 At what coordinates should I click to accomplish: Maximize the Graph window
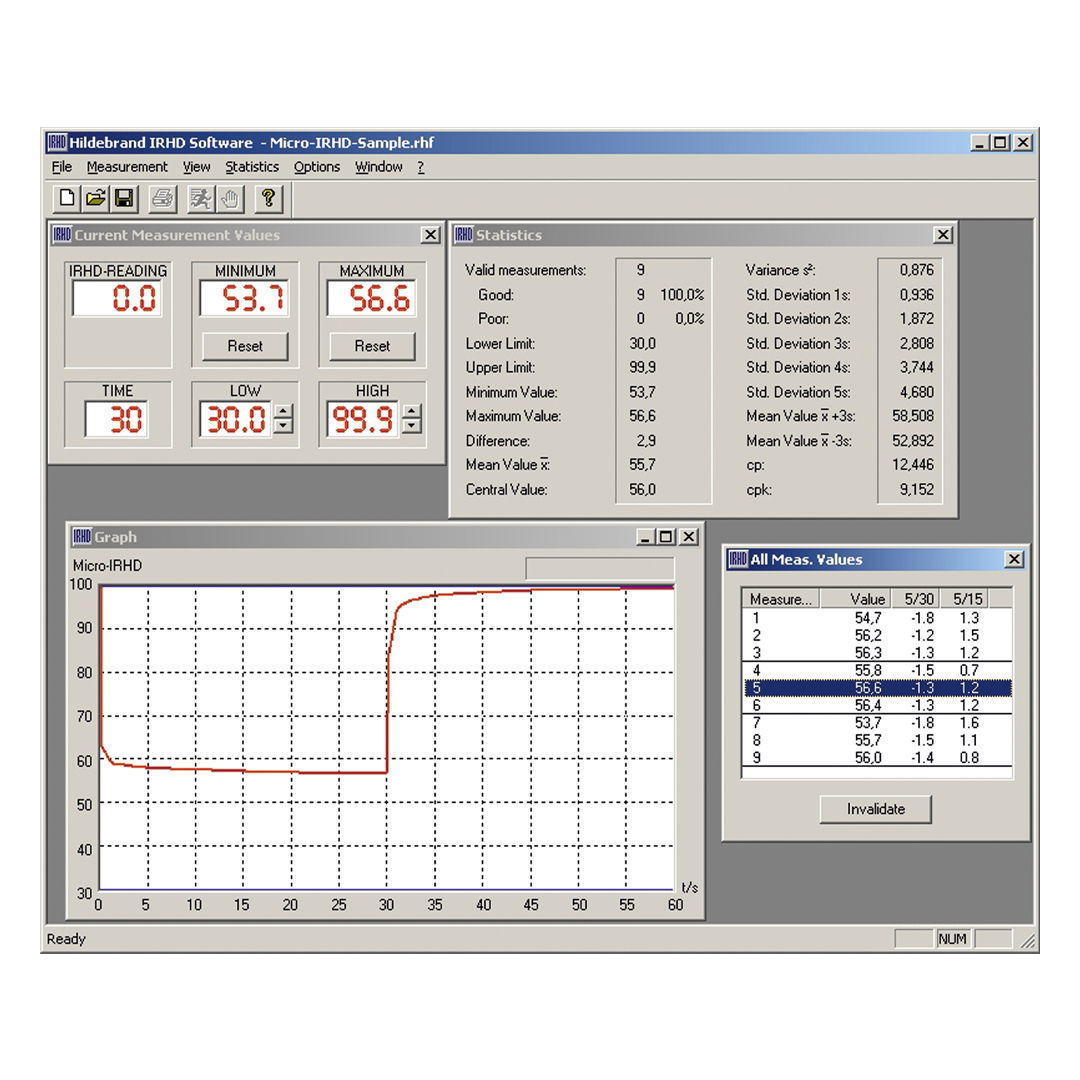(x=667, y=538)
